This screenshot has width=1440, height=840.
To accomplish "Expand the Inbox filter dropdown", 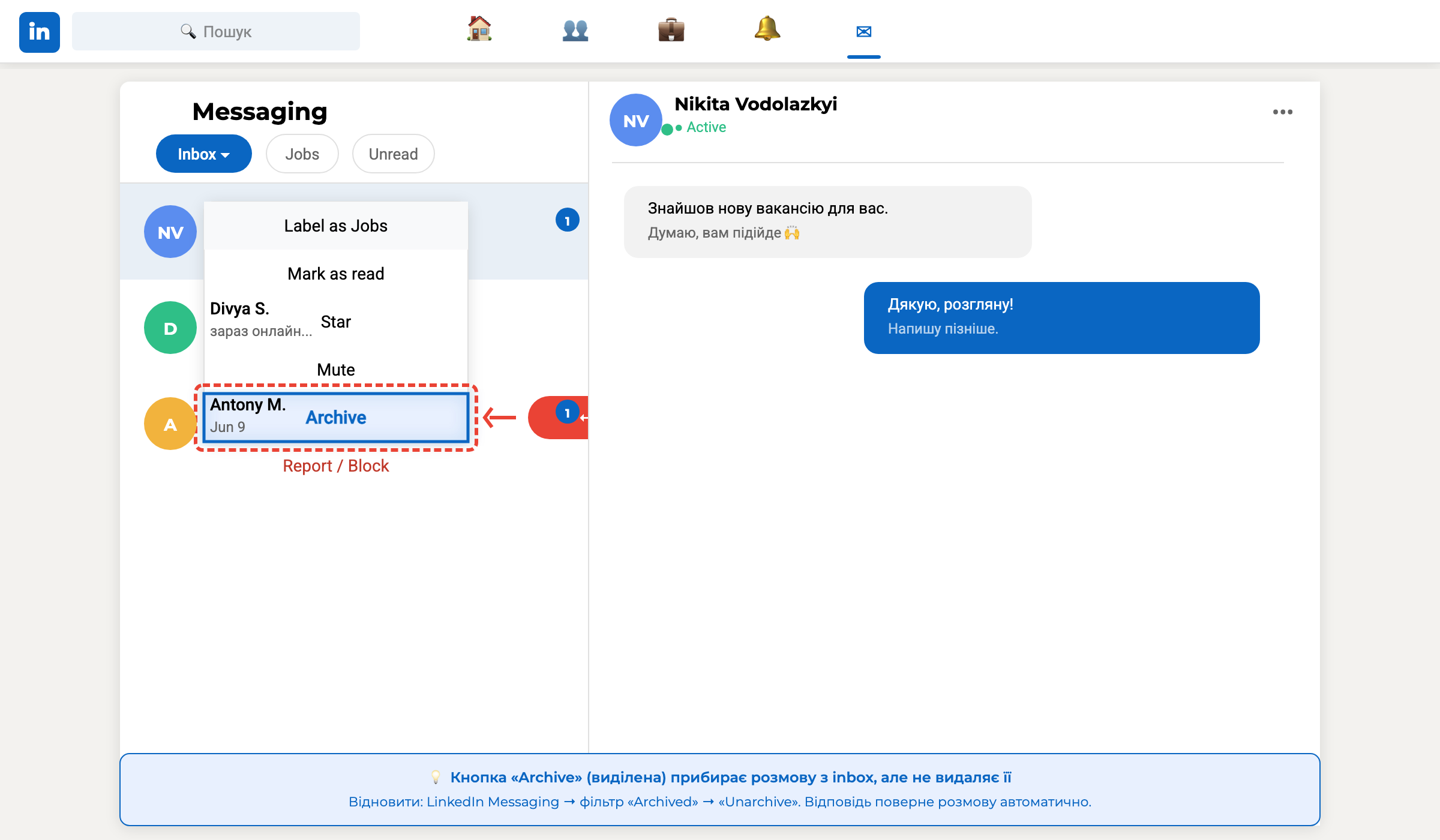I will click(x=204, y=154).
